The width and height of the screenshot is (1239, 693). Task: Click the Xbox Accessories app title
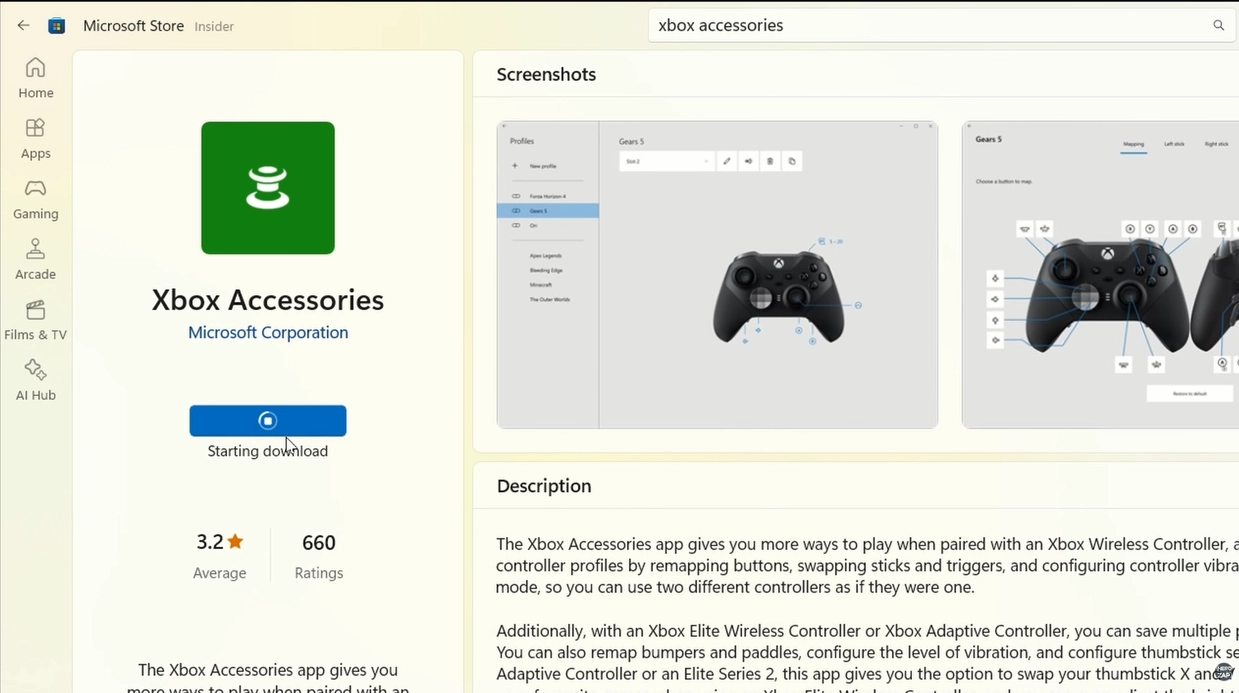tap(268, 300)
